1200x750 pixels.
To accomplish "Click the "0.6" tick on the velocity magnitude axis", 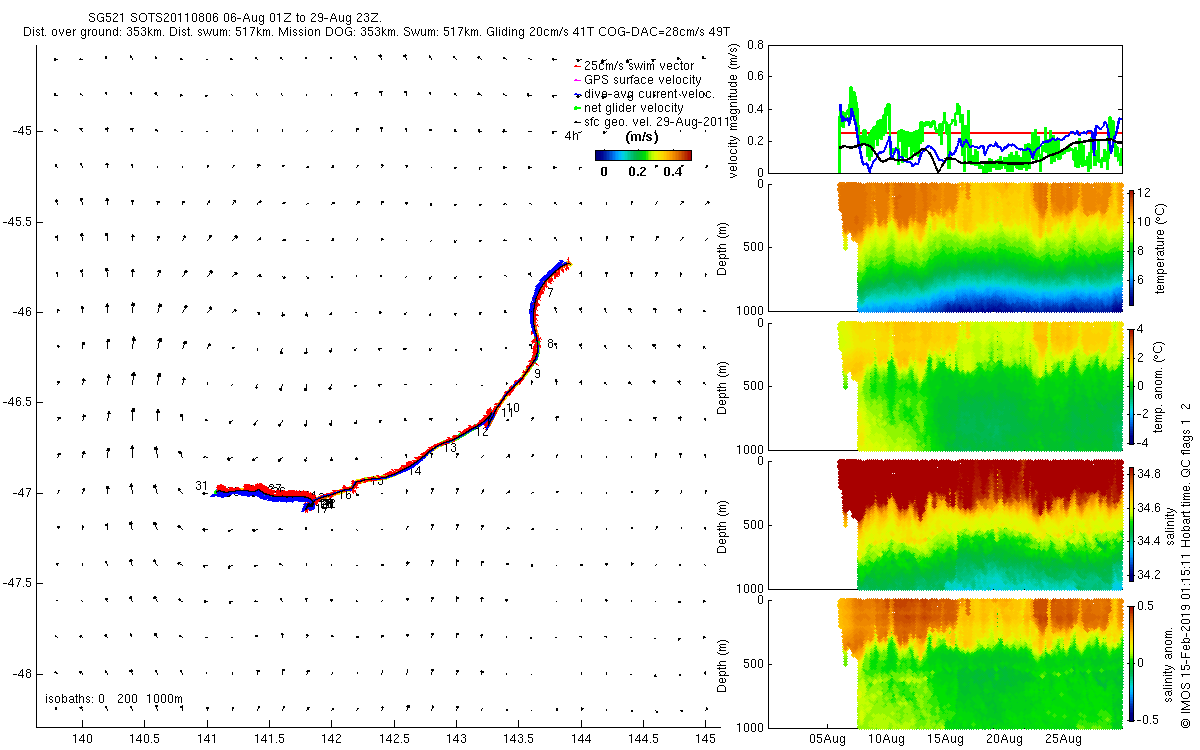I will coord(756,77).
